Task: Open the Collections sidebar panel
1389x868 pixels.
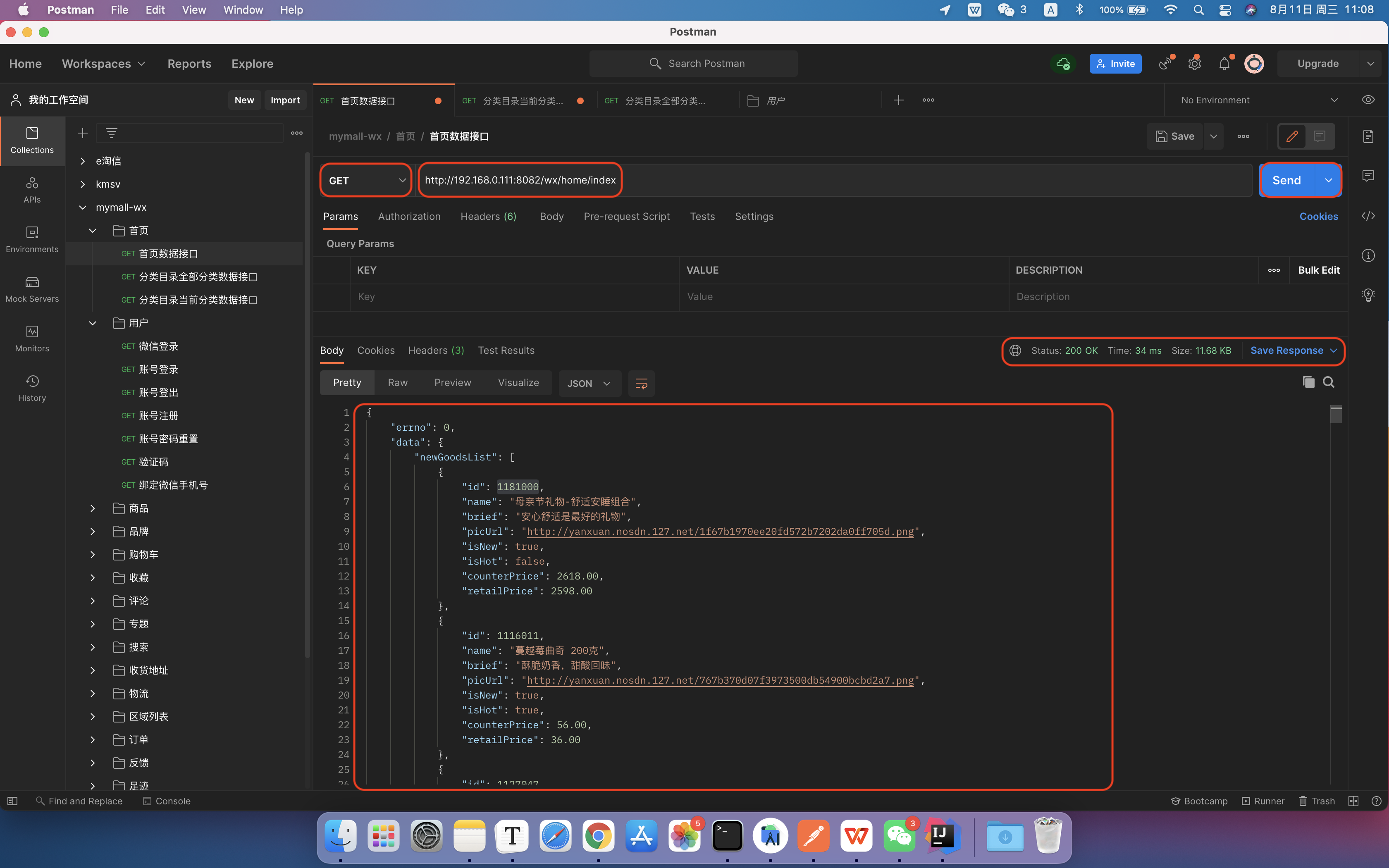Action: point(32,140)
